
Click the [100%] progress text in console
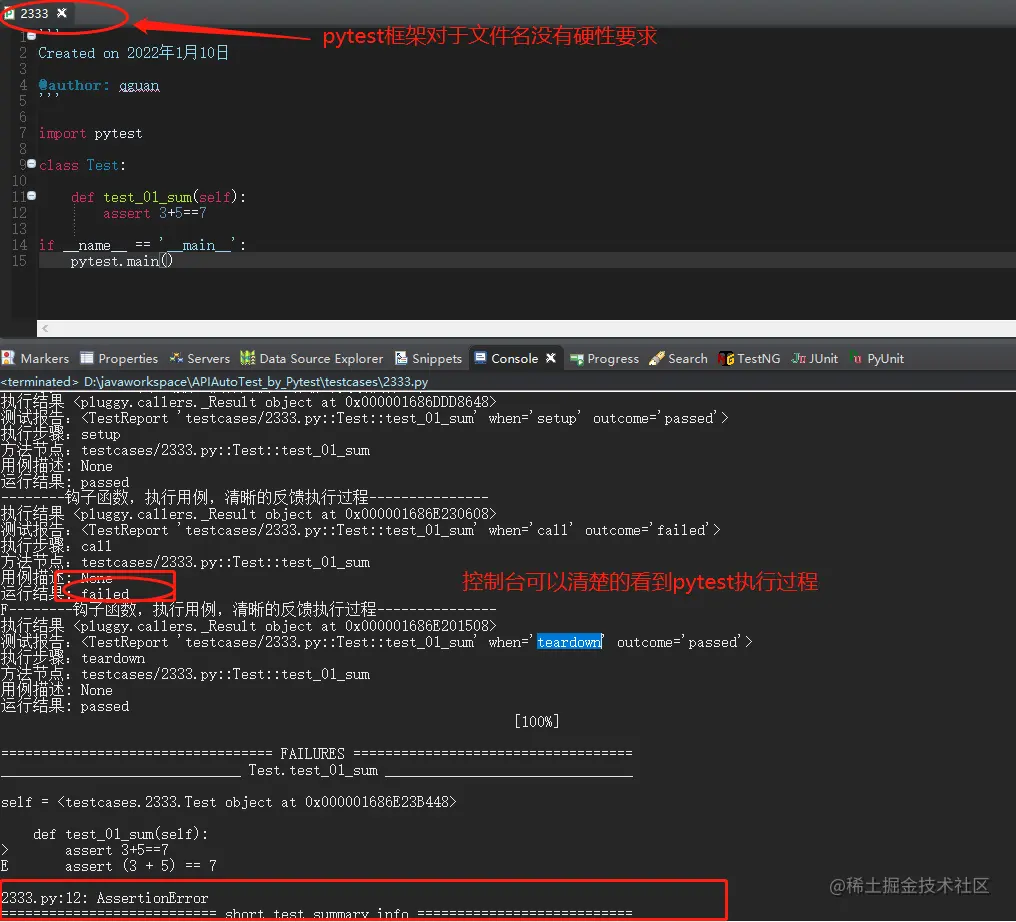coord(537,721)
